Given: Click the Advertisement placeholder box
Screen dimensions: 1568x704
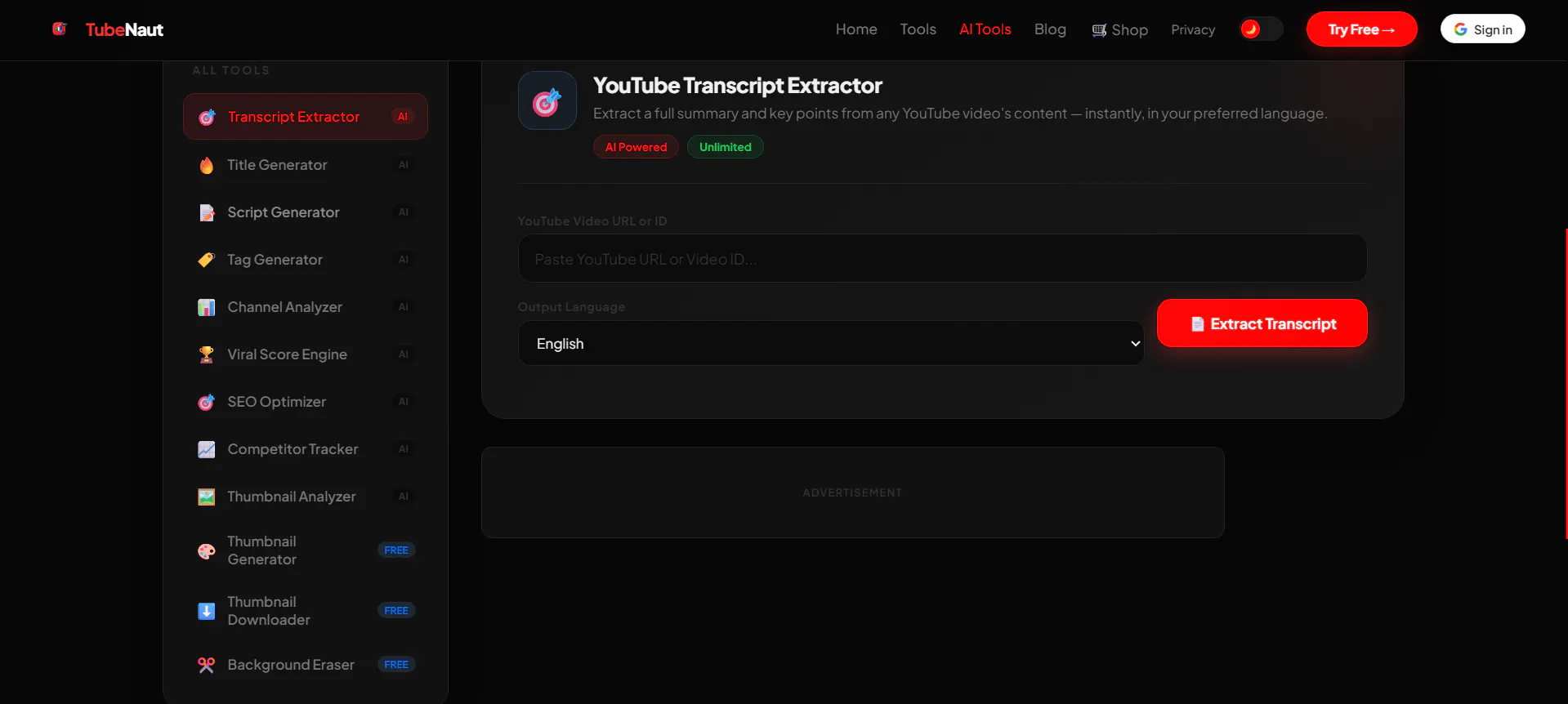Looking at the screenshot, I should coord(852,492).
